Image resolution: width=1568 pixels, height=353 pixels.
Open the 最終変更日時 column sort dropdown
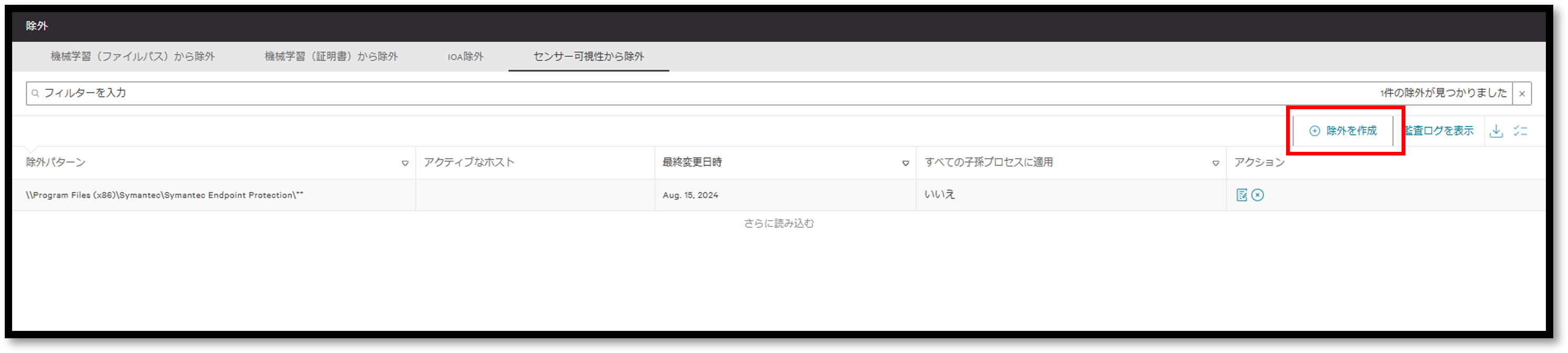point(905,163)
